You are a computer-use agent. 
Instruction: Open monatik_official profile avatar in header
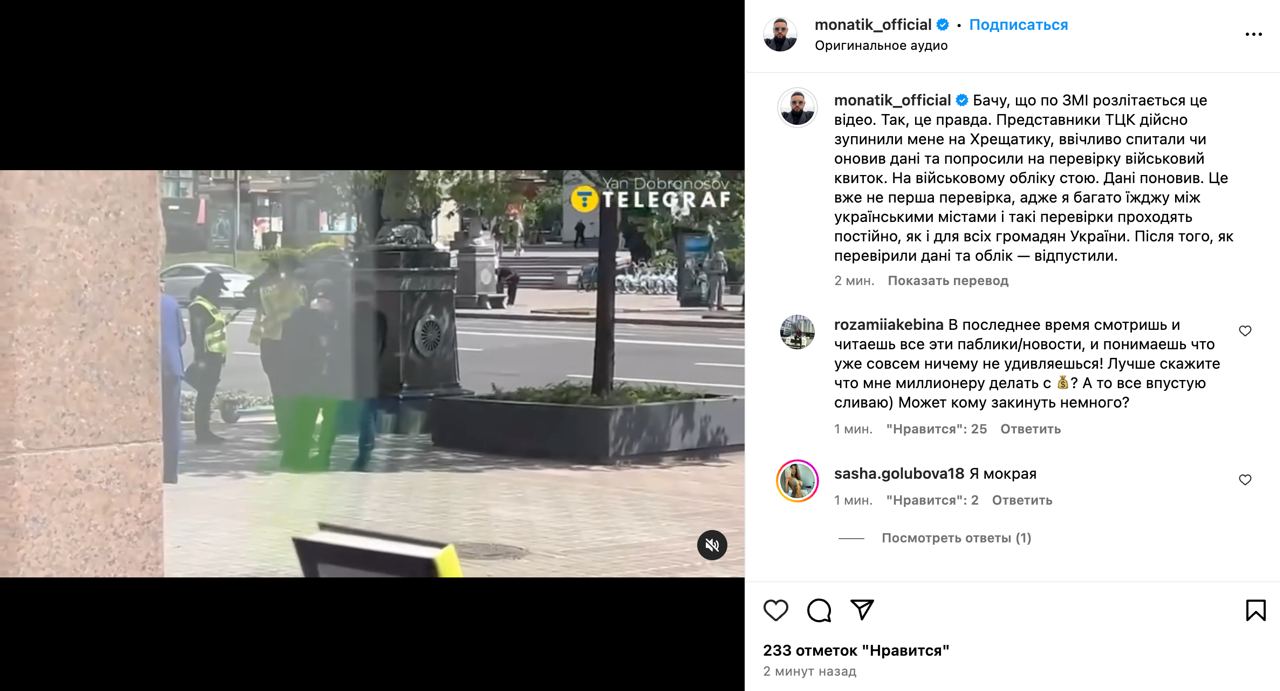click(780, 34)
